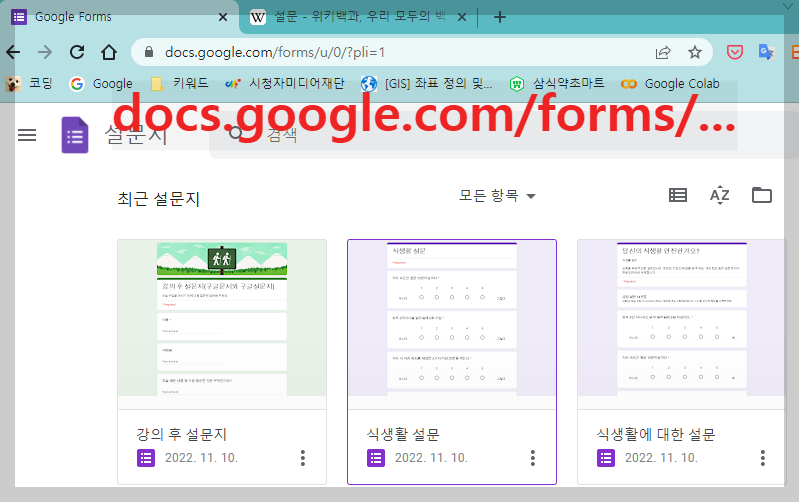Open the 시청자미디어재단 bookmark
The height and width of the screenshot is (502, 799).
(285, 83)
